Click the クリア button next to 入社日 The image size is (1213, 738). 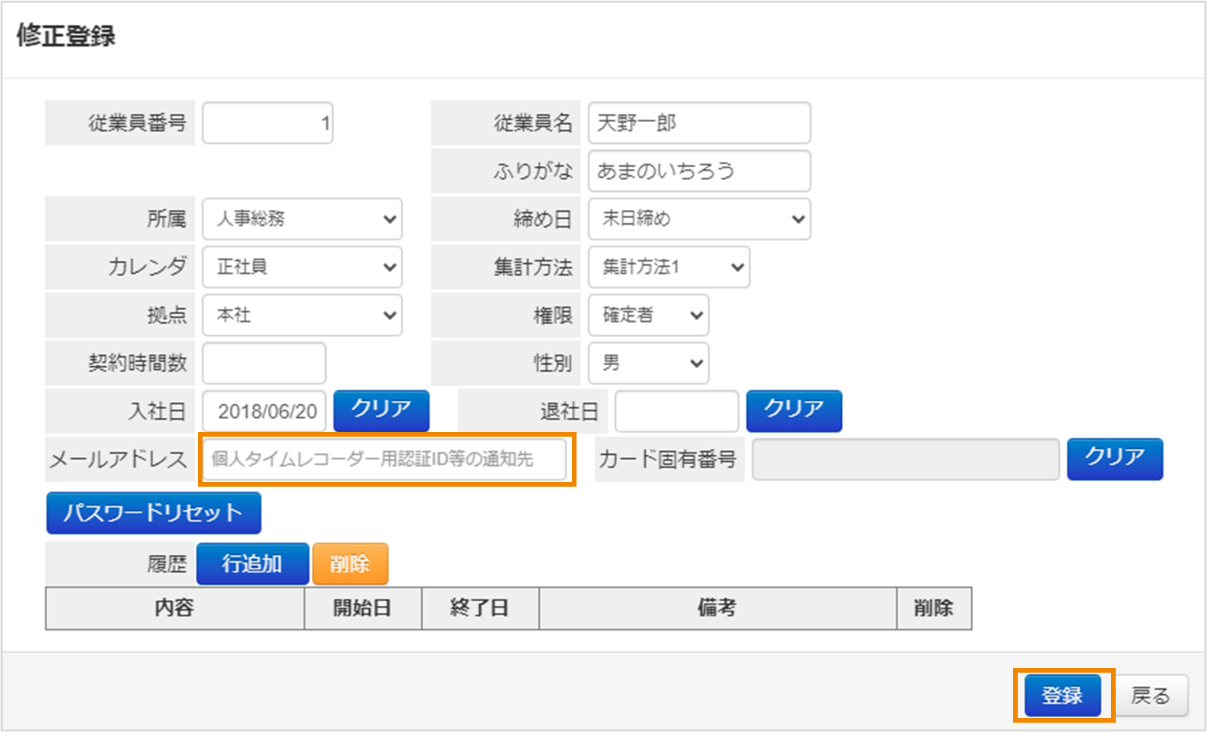[x=380, y=411]
